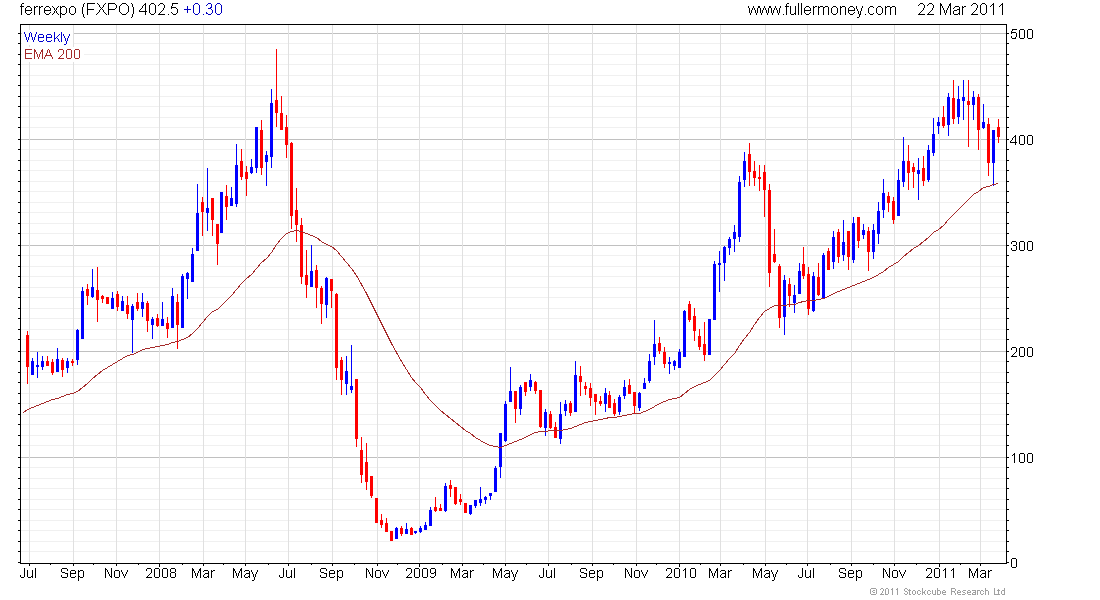The height and width of the screenshot is (600, 1100).
Task: Select the +0.30 price change value
Action: [x=203, y=10]
